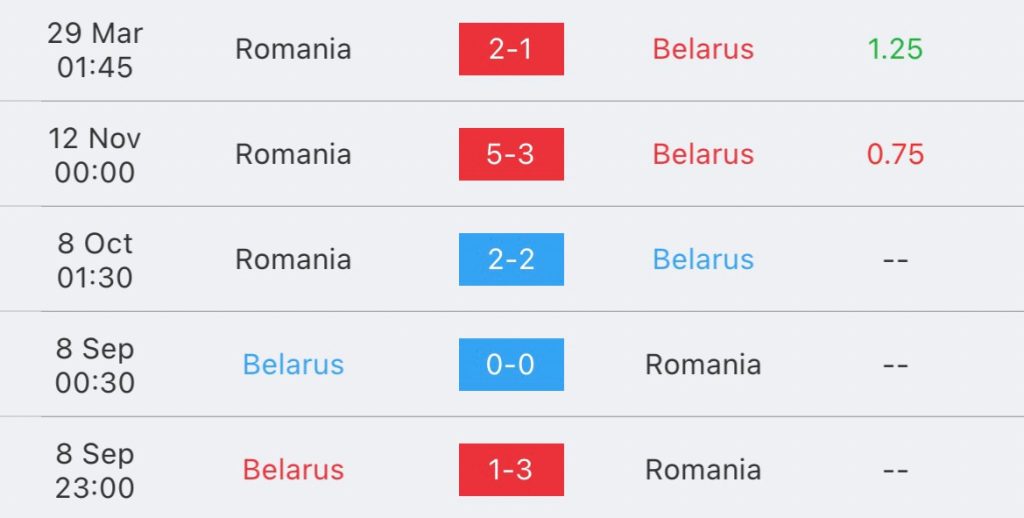This screenshot has width=1024, height=518.
Task: Open the 5-3 score badge
Action: tap(511, 154)
